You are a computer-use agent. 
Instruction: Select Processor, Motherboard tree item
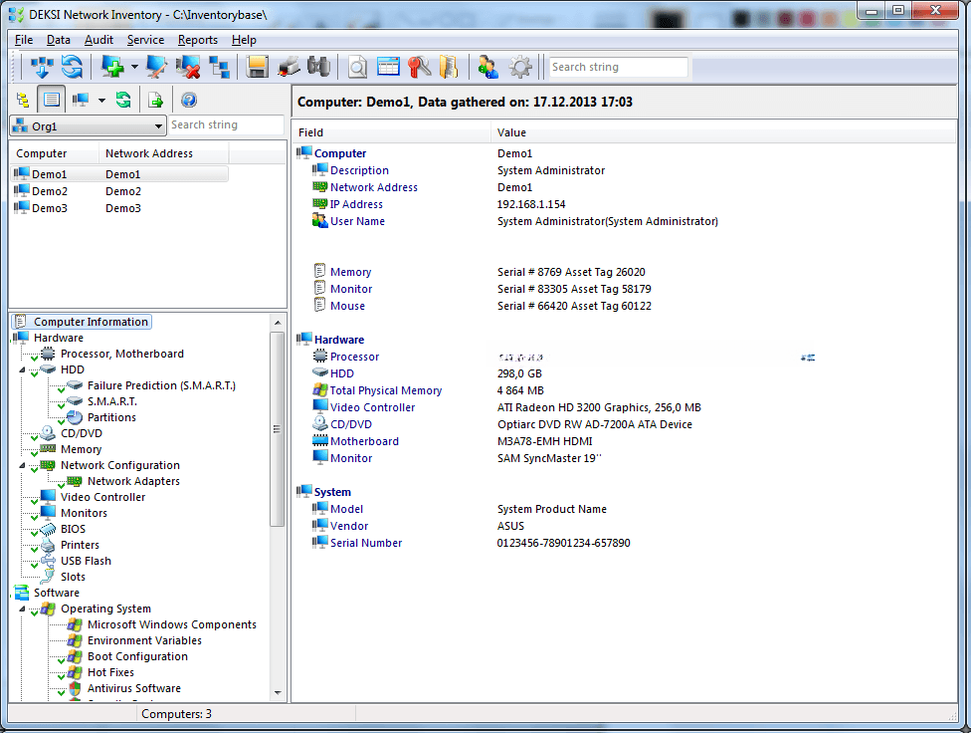[122, 353]
